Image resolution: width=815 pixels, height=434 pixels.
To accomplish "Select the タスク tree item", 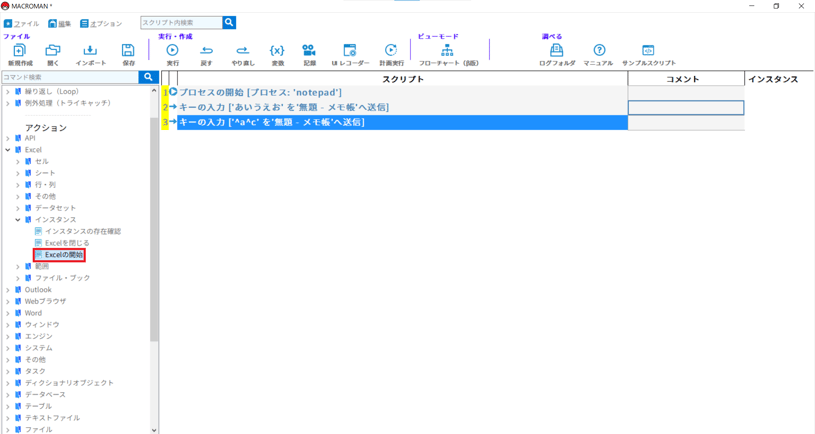I will (x=35, y=371).
